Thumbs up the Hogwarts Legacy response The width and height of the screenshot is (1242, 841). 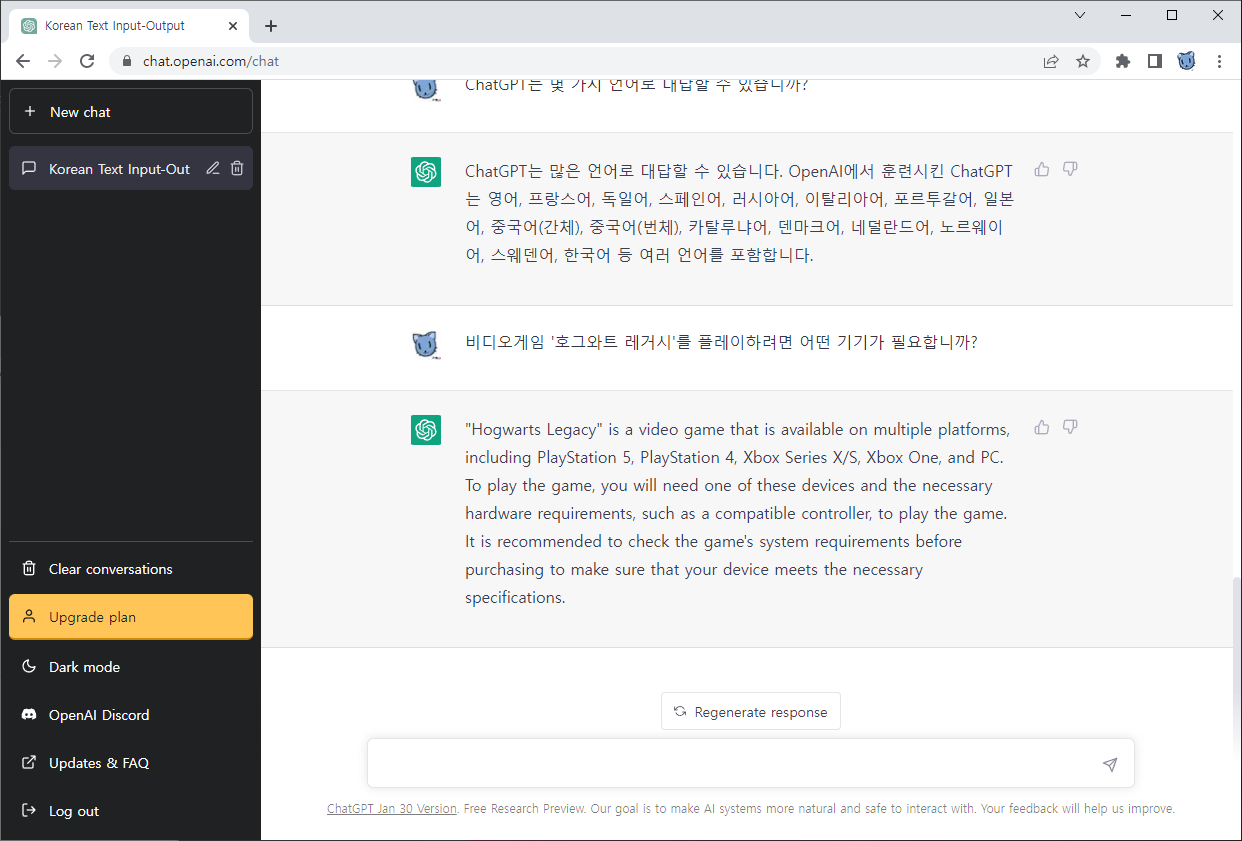coord(1042,427)
